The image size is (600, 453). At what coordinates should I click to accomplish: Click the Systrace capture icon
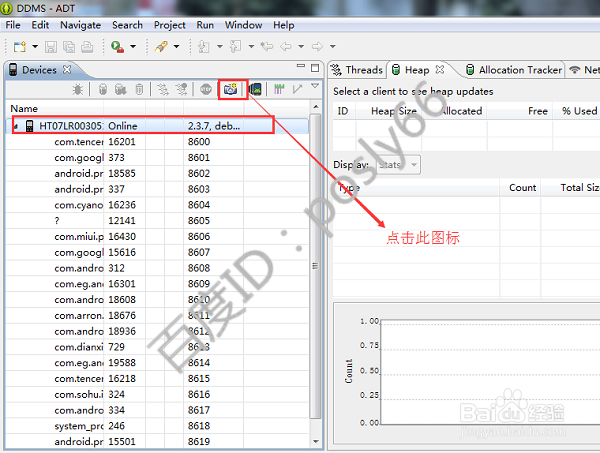[279, 90]
